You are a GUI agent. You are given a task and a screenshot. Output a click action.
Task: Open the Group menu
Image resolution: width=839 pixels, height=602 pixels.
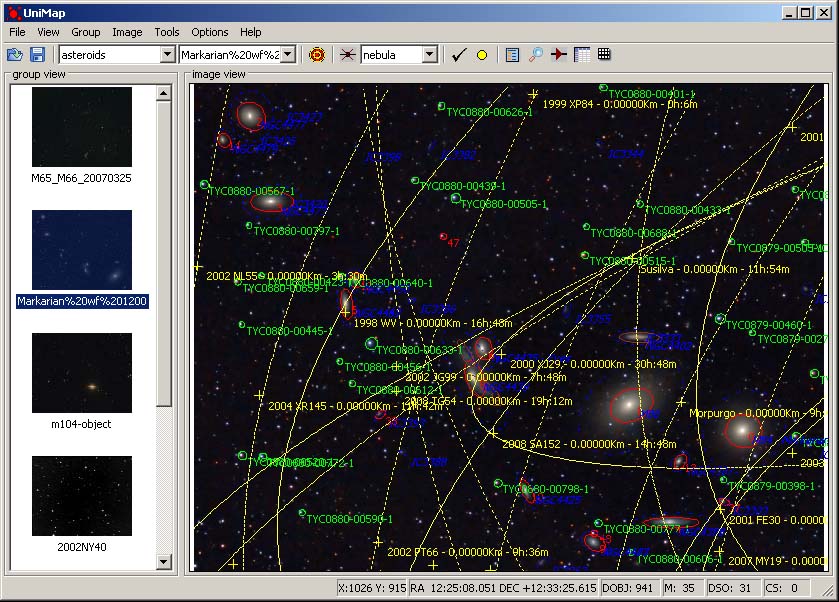(86, 32)
